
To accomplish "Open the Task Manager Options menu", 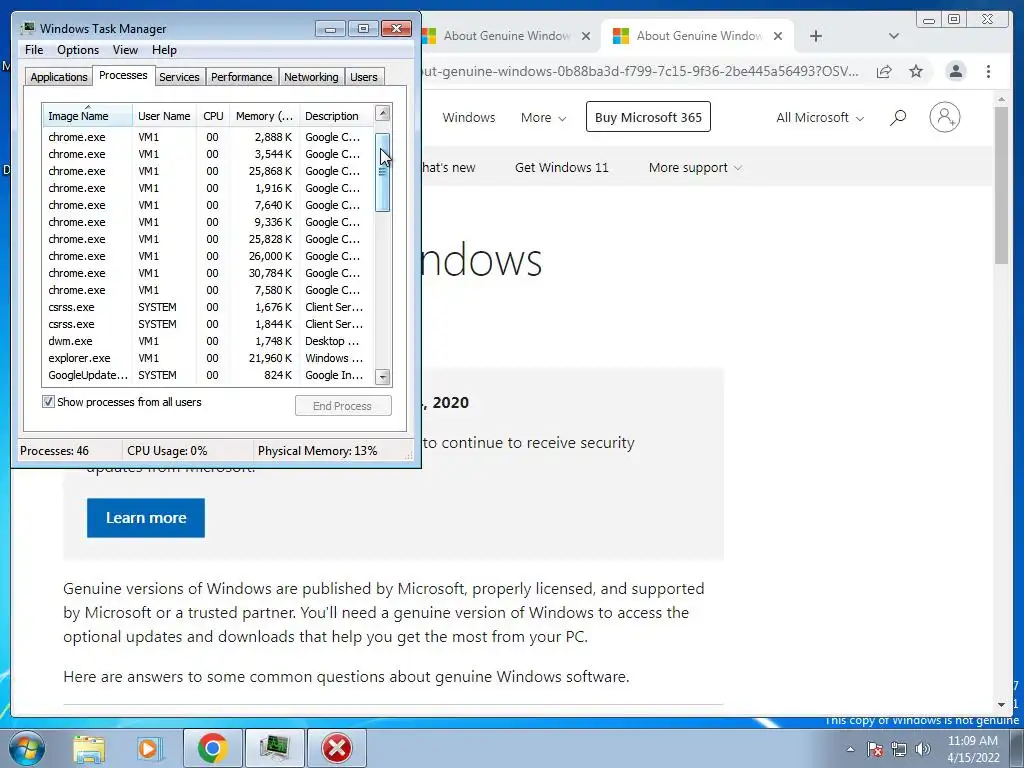I will (78, 50).
